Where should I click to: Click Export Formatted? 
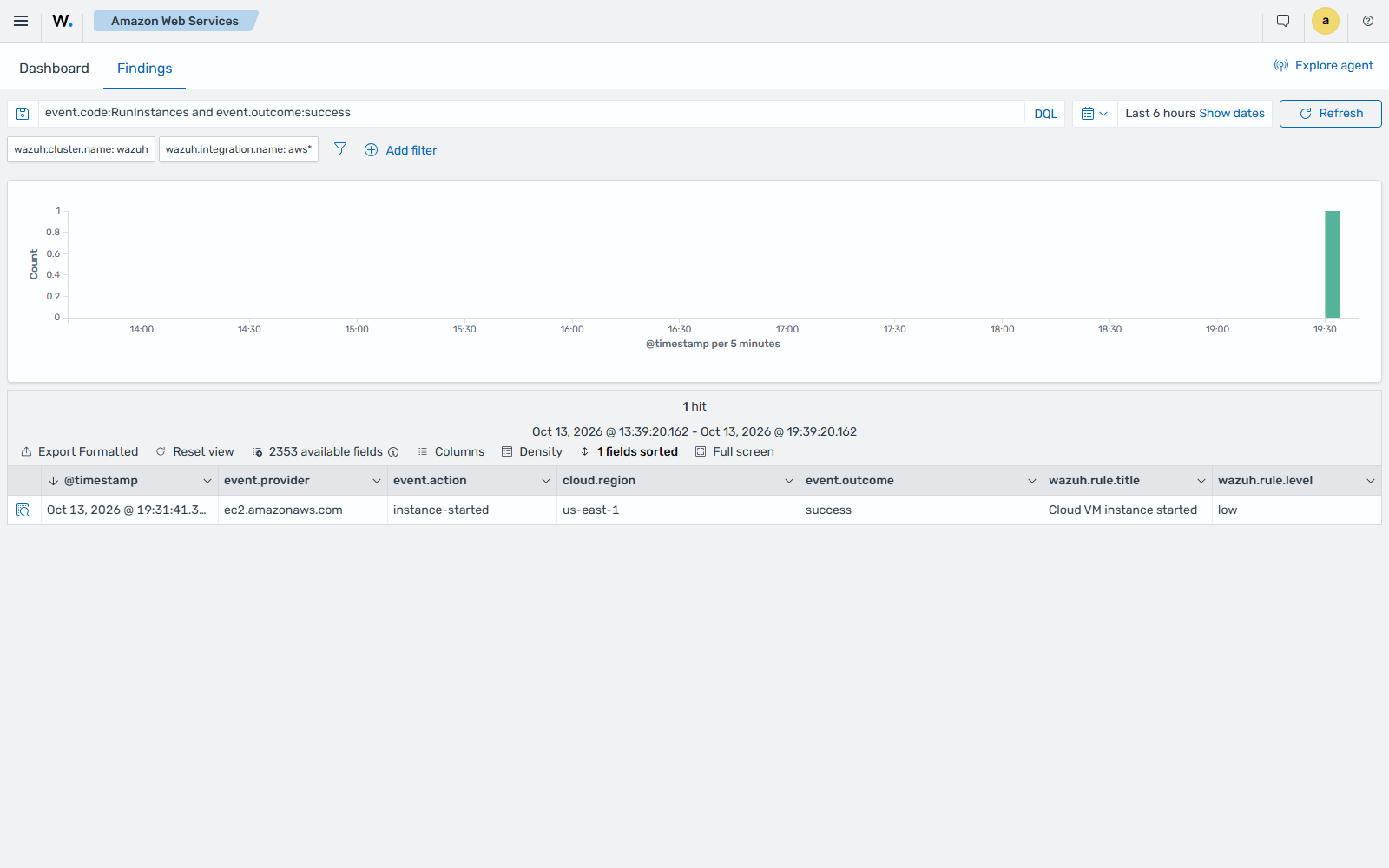click(80, 452)
